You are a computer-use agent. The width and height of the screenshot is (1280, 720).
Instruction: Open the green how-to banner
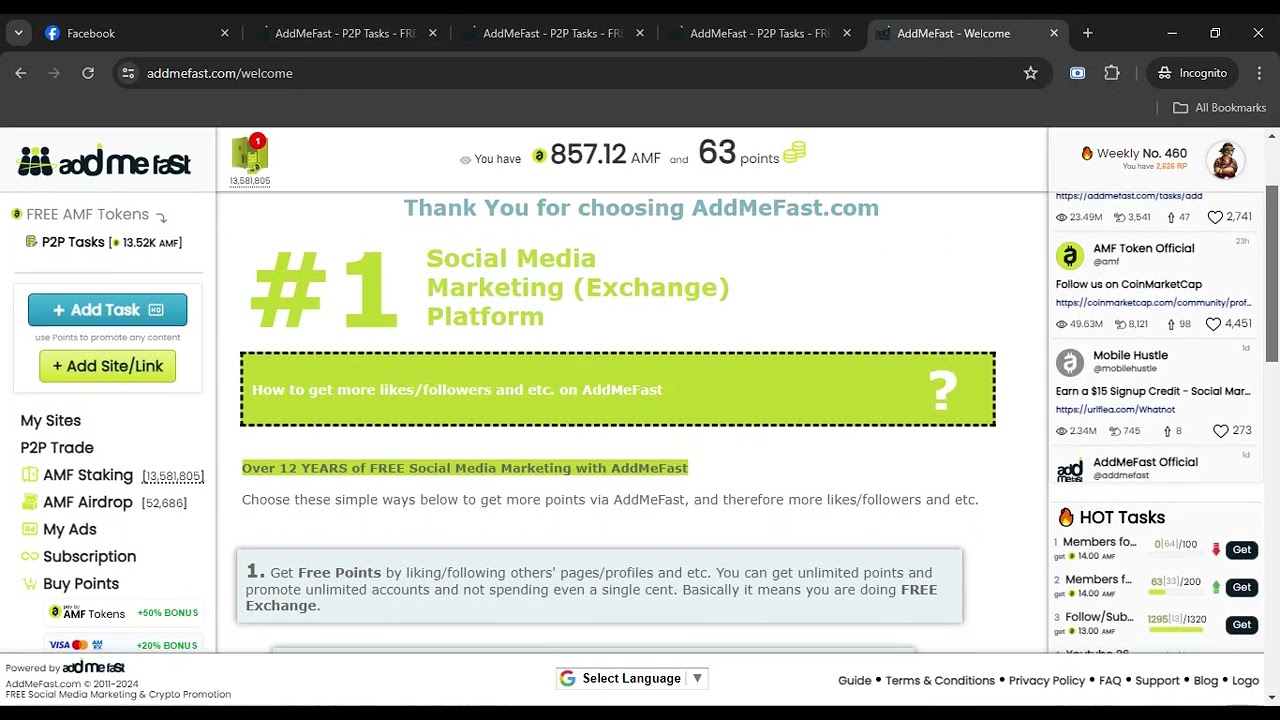tap(618, 390)
